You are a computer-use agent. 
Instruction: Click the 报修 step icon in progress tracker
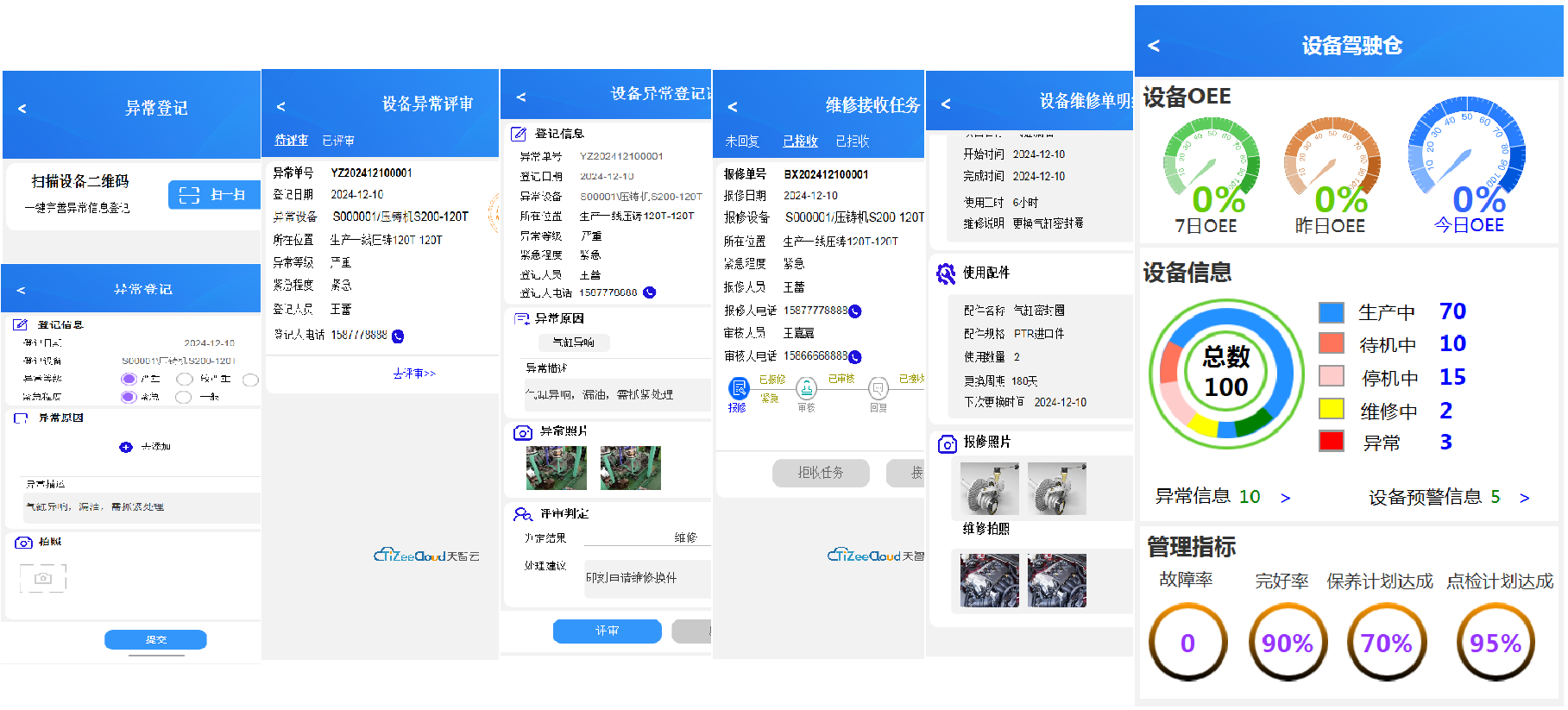[739, 388]
